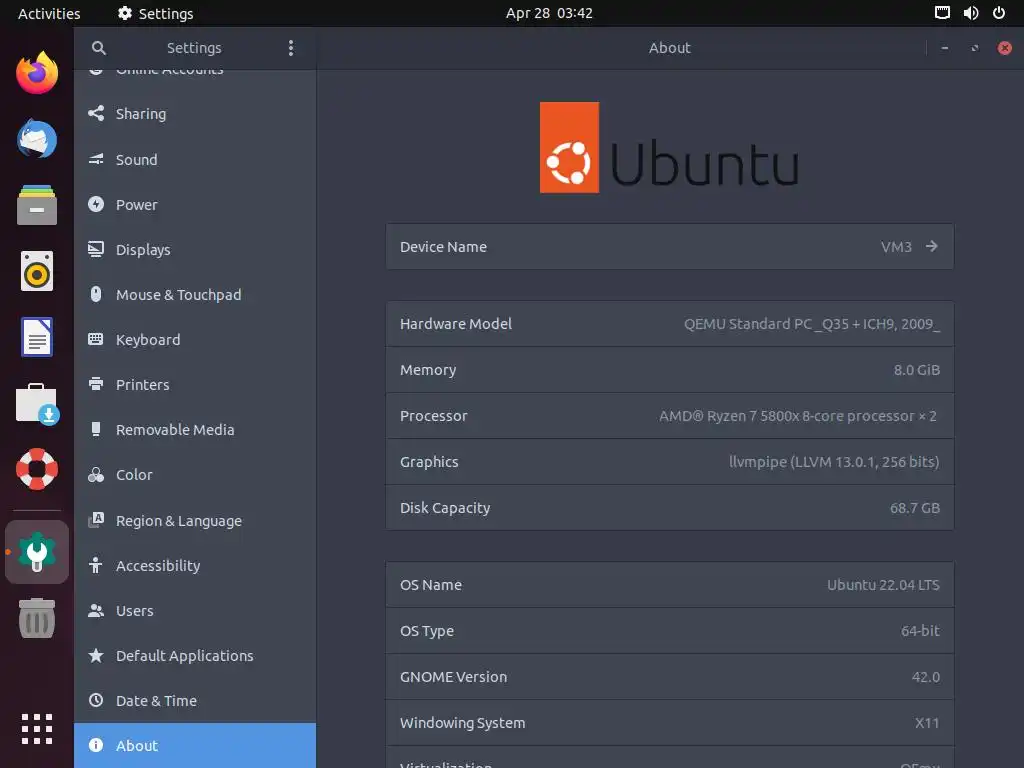1024x768 pixels.
Task: Click the Date & Time clock icon
Action: tap(96, 701)
